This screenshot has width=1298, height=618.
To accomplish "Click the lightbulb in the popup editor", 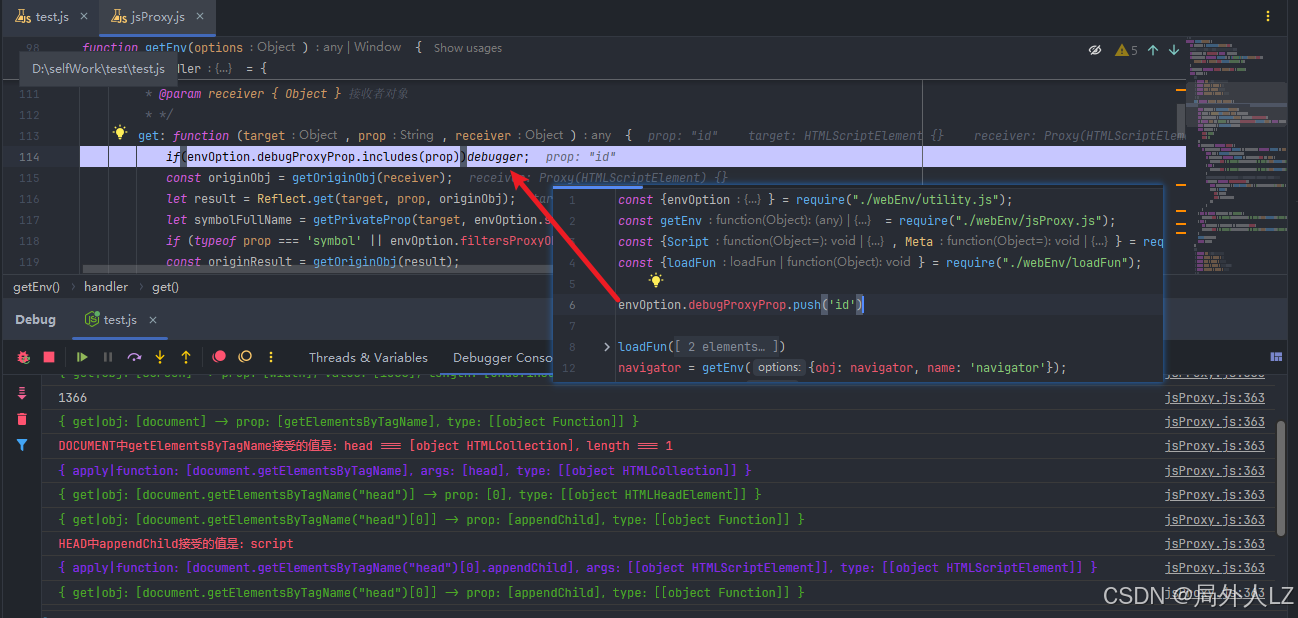I will [x=656, y=281].
